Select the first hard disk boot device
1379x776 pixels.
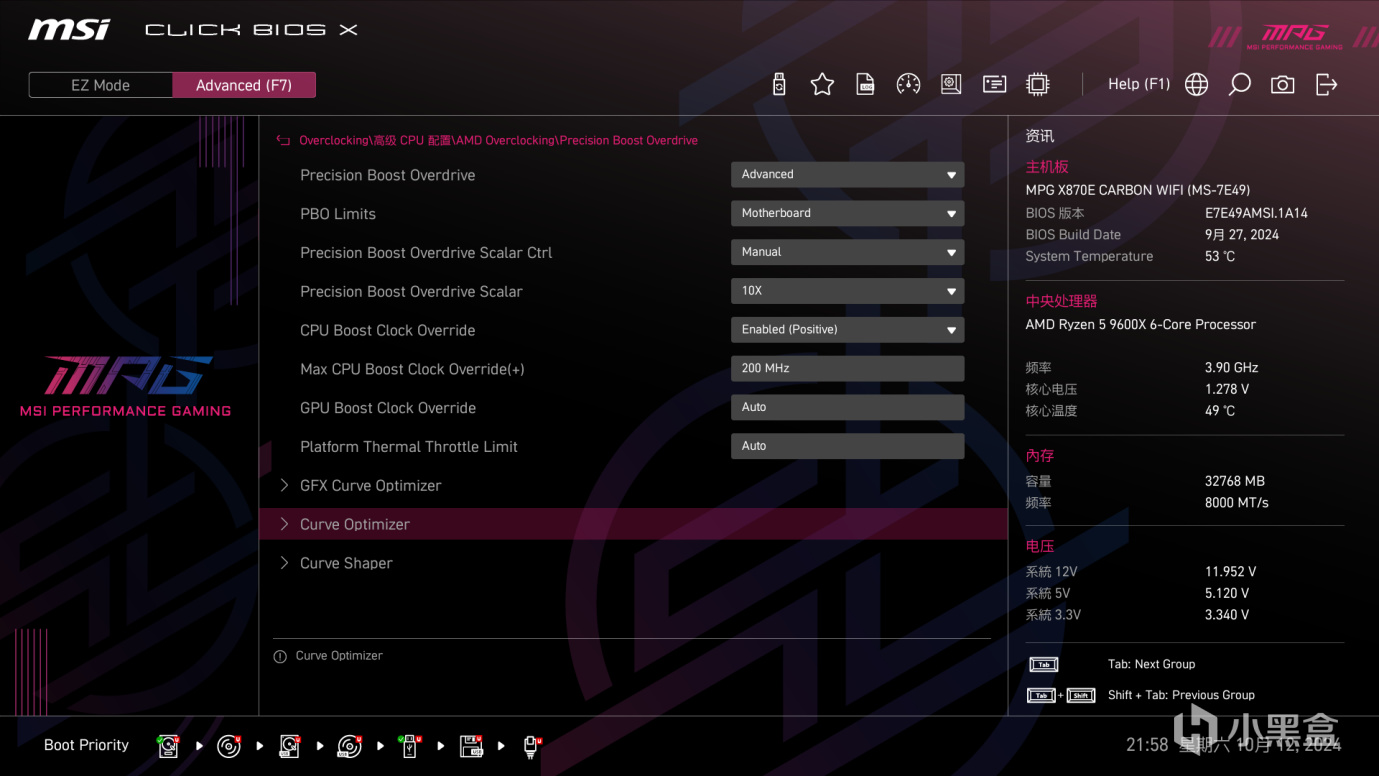pos(169,746)
